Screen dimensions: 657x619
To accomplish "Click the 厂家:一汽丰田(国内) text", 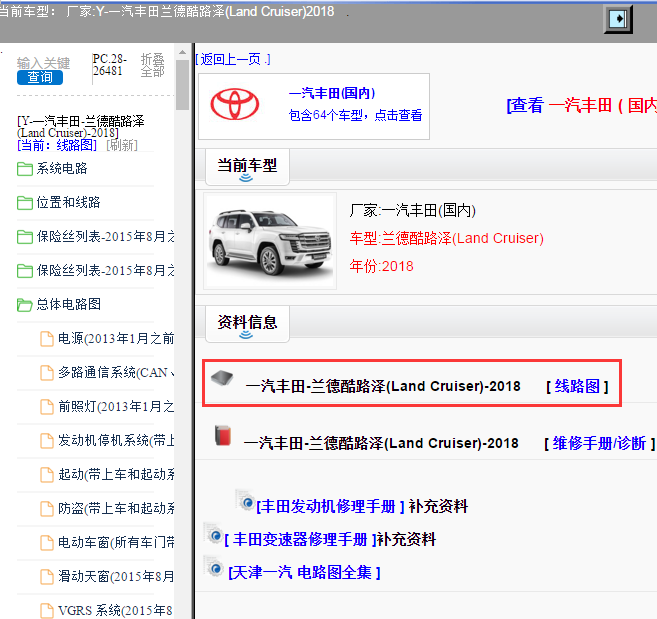I will click(x=413, y=210).
